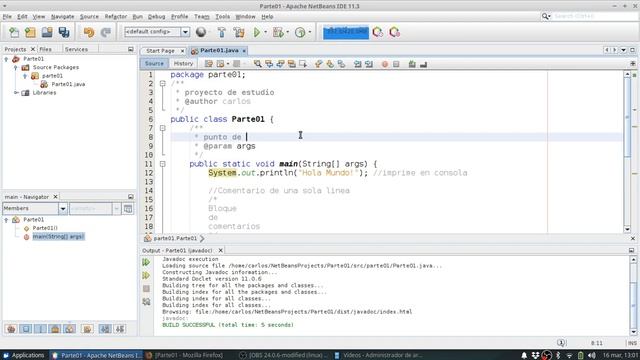Open the Refactor menu
Viewport: 640px width, 360px height.
[x=116, y=17]
